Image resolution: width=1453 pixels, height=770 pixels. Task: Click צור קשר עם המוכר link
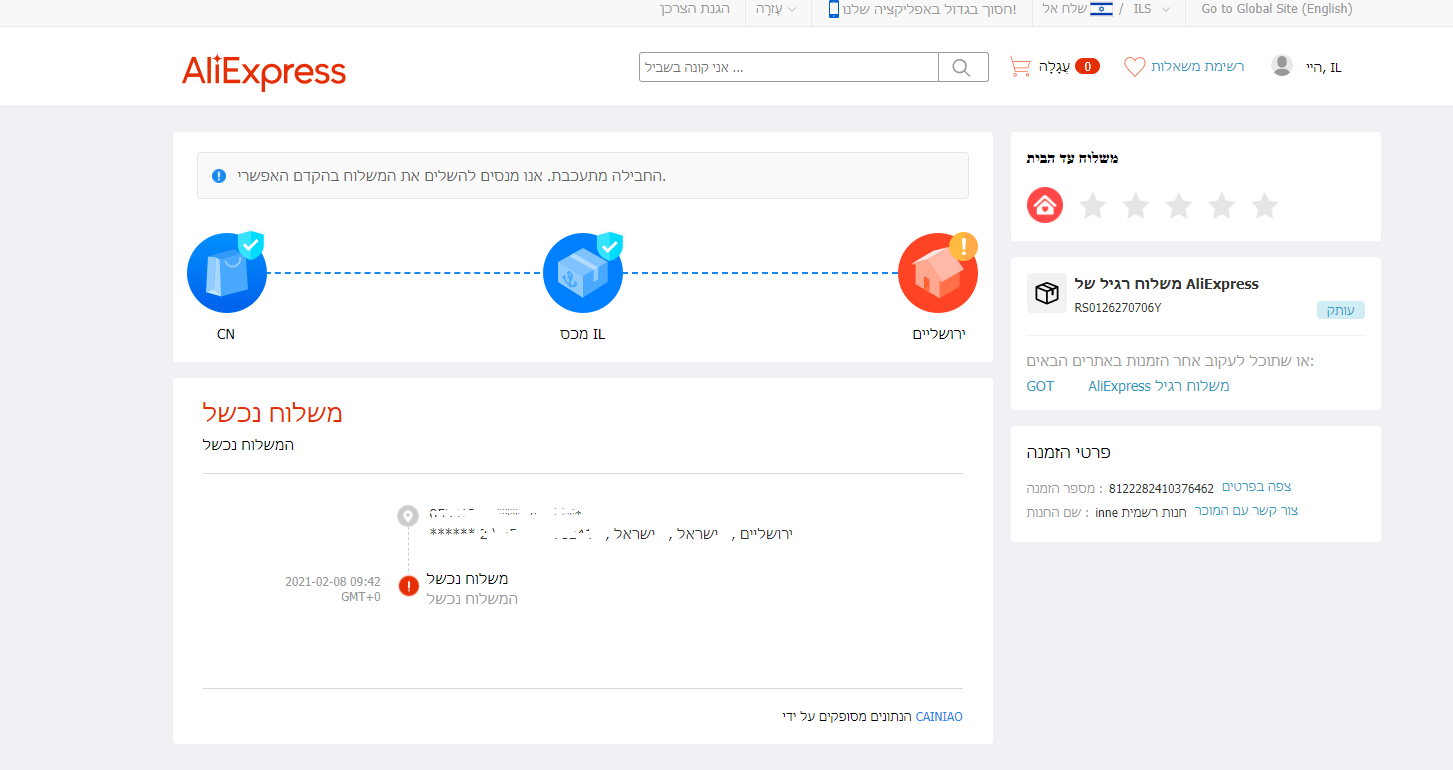(1247, 511)
